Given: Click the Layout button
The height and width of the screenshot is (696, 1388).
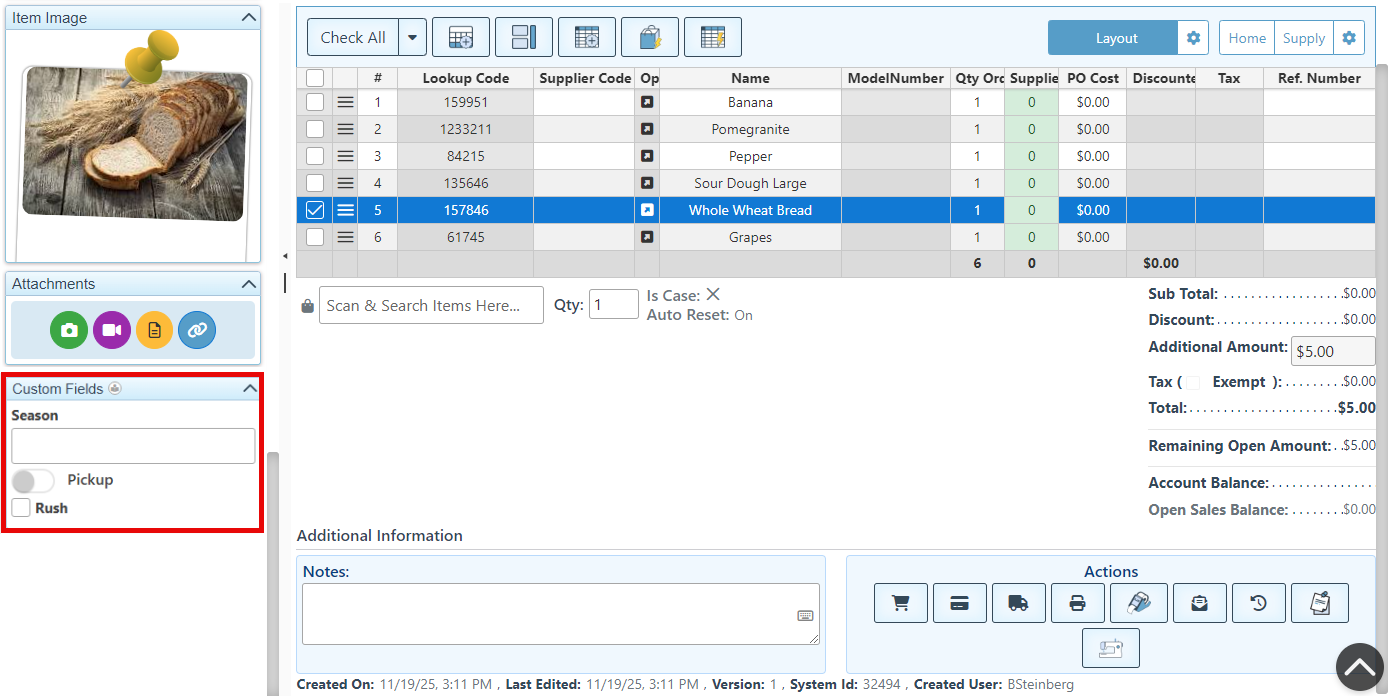Looking at the screenshot, I should coord(1115,38).
